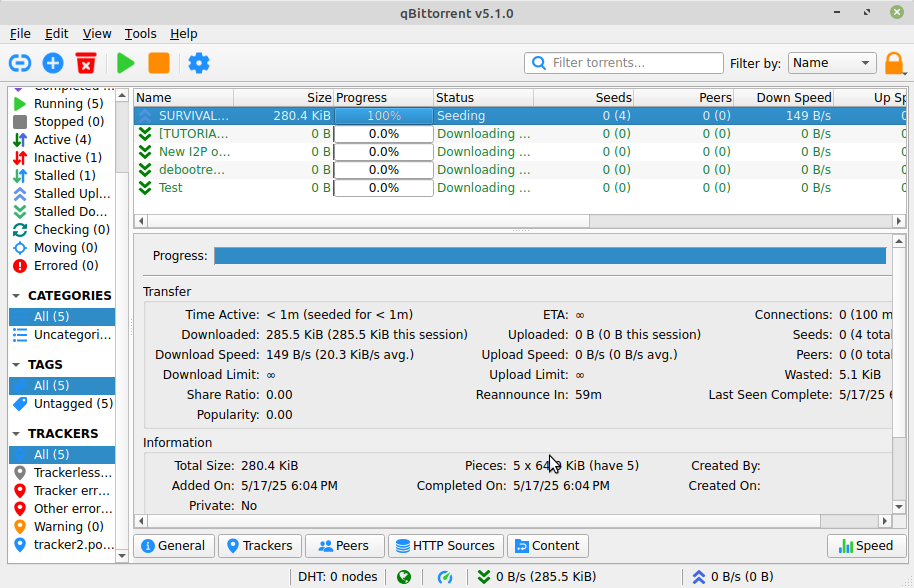Select the Inactive (1) status filter
The width and height of the screenshot is (914, 588).
coord(62,158)
